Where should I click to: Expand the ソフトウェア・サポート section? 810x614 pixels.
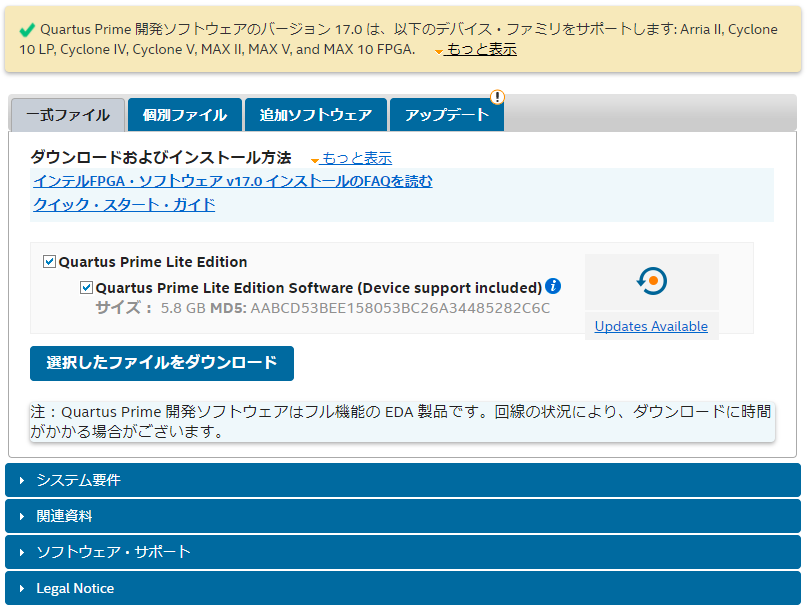coord(403,552)
